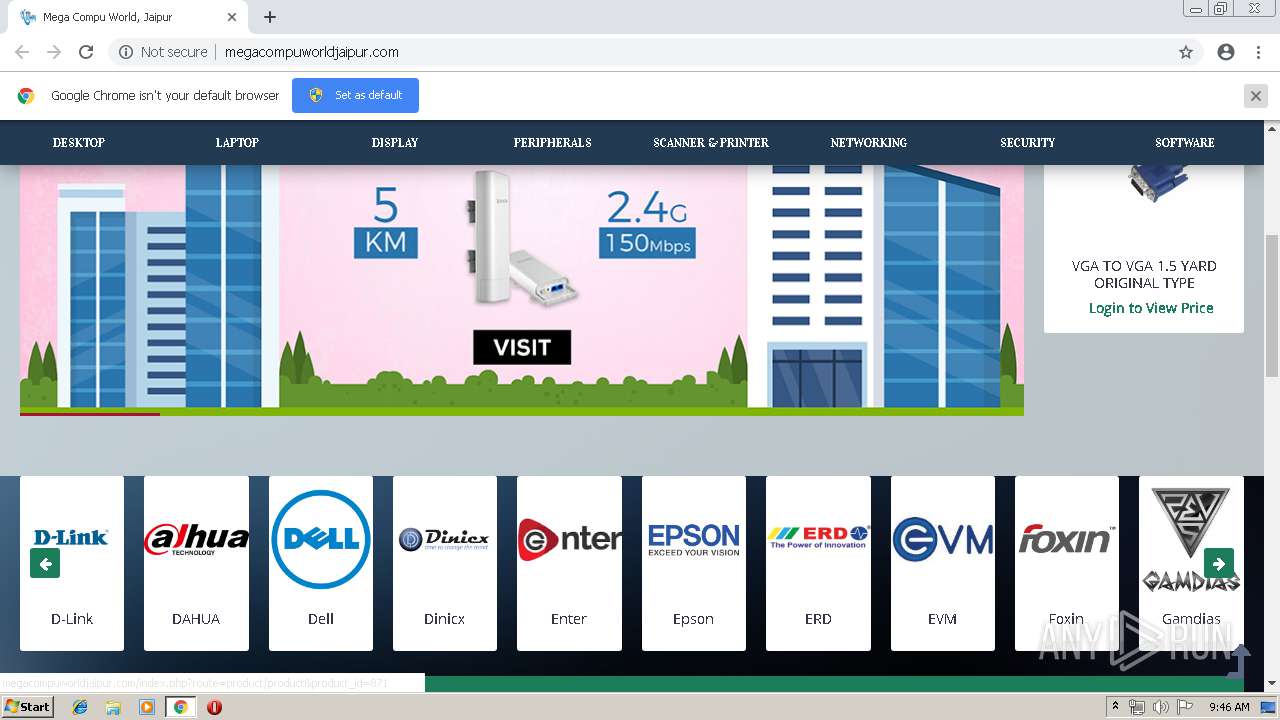
Task: Open DISPLAY menu
Action: point(395,142)
